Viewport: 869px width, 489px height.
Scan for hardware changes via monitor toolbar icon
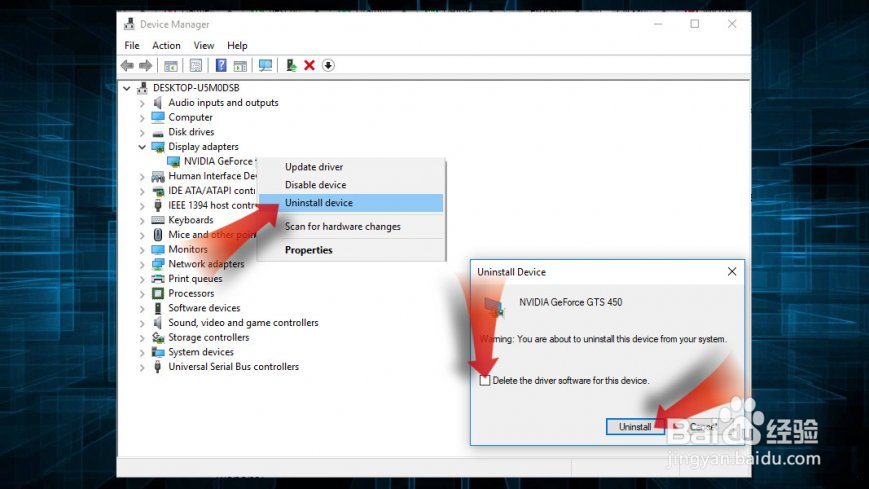[265, 65]
